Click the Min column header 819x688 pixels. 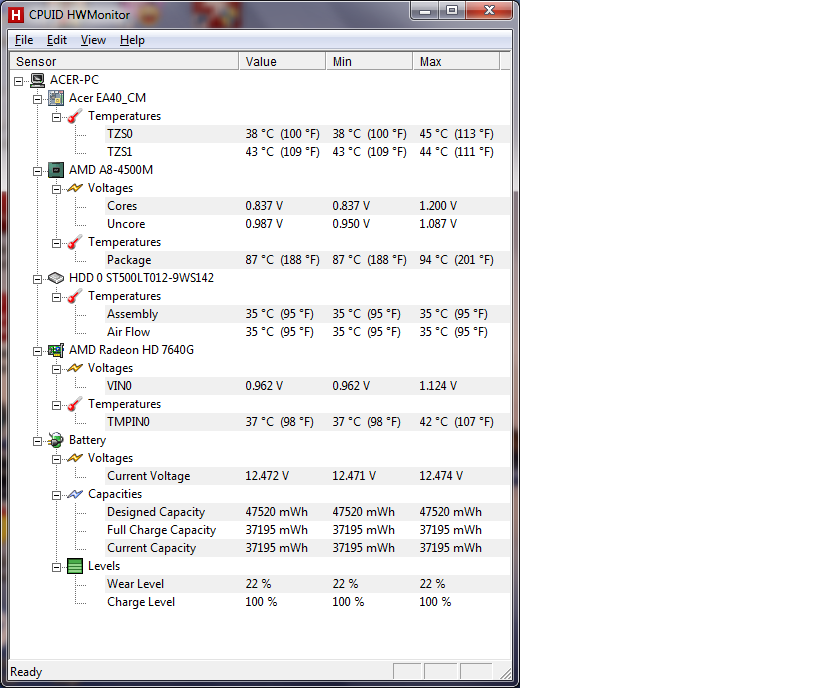coord(369,61)
